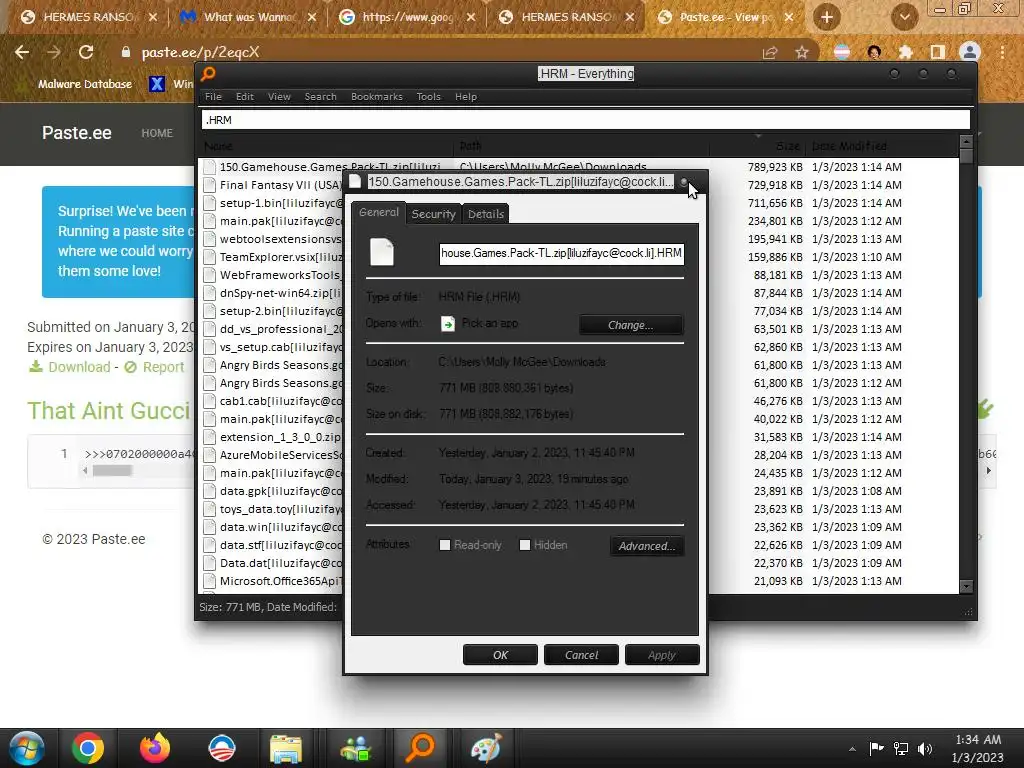Click the Change... button
The height and width of the screenshot is (768, 1024).
[631, 325]
